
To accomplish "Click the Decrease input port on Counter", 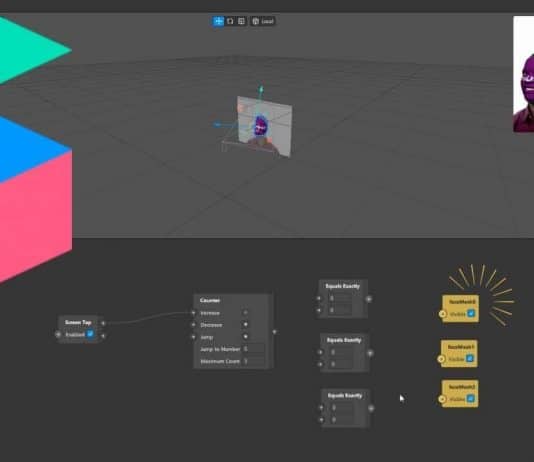I will 193,325.
